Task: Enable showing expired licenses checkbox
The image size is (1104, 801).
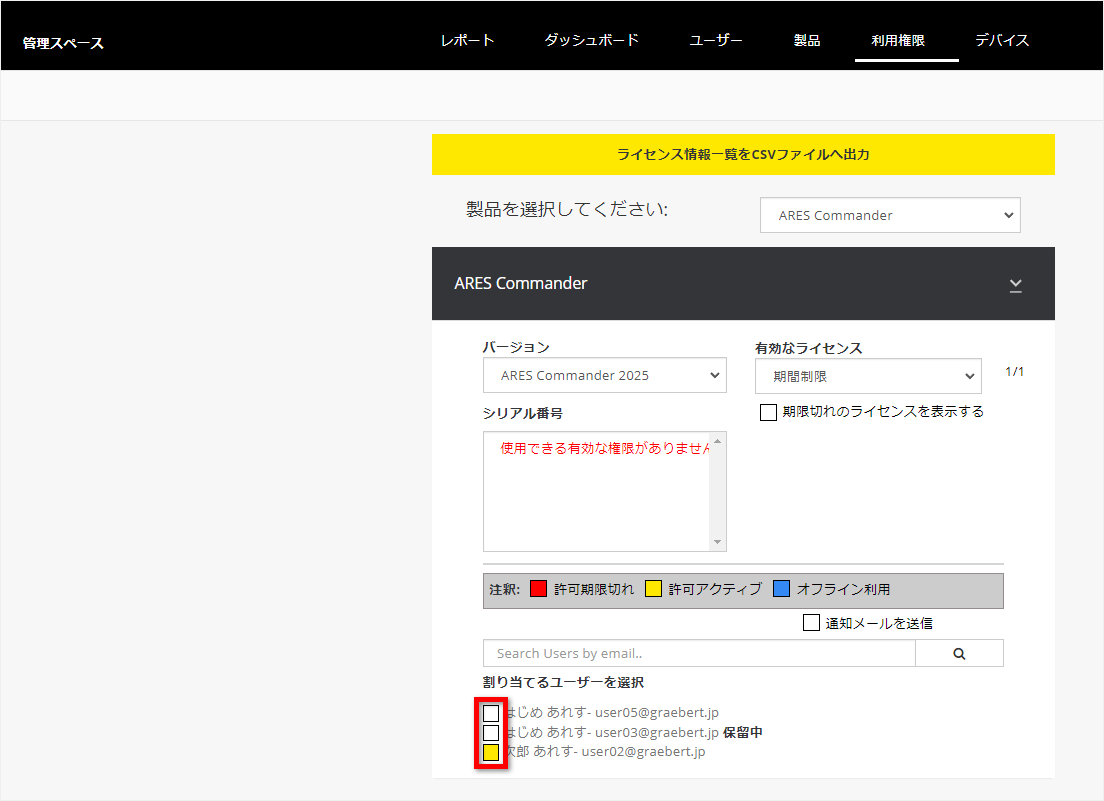Action: (768, 412)
